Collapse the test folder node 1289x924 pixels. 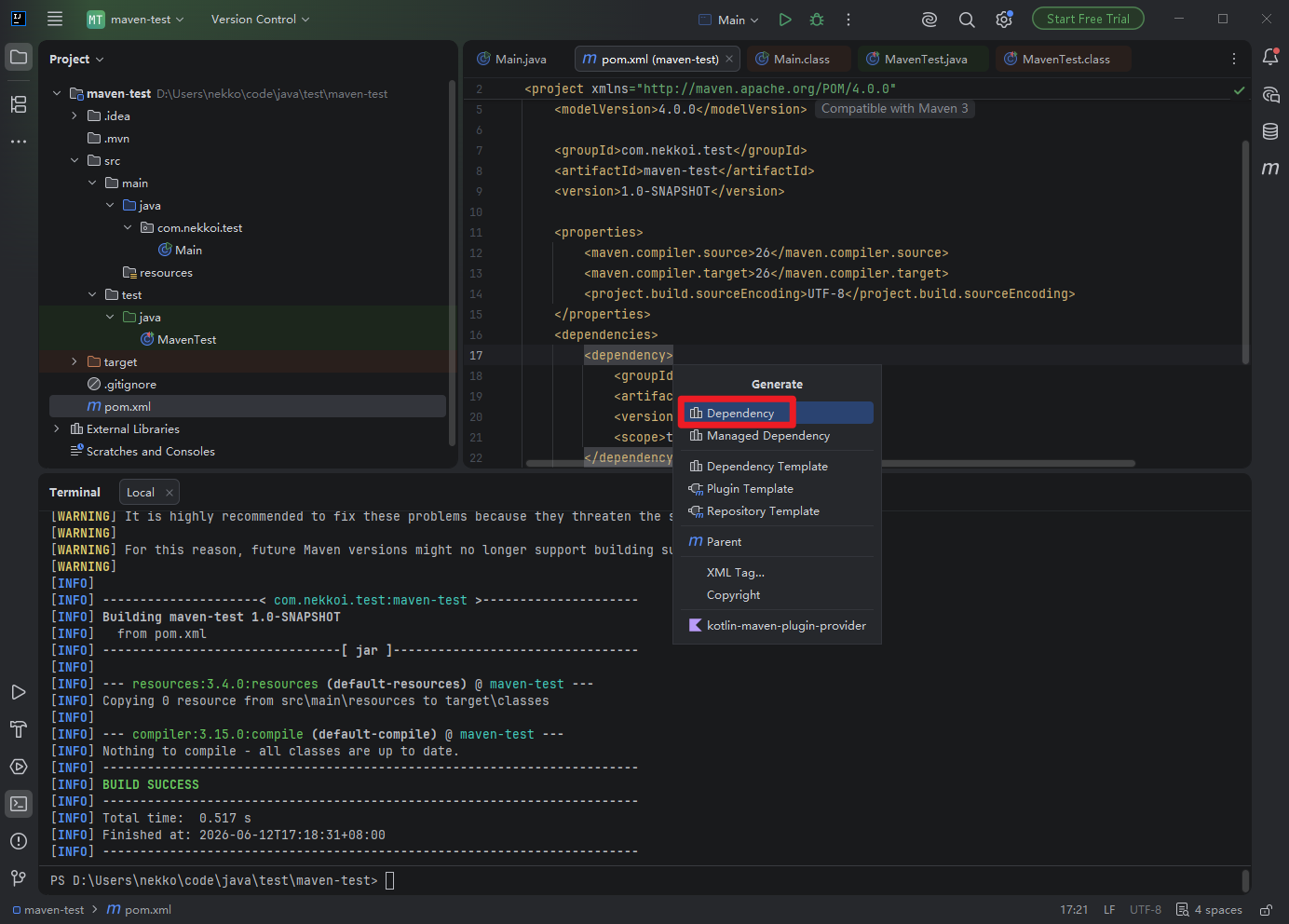[92, 294]
